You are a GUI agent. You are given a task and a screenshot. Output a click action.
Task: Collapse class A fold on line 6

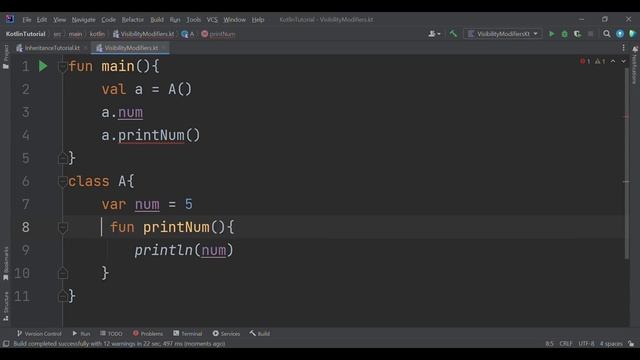coord(62,181)
